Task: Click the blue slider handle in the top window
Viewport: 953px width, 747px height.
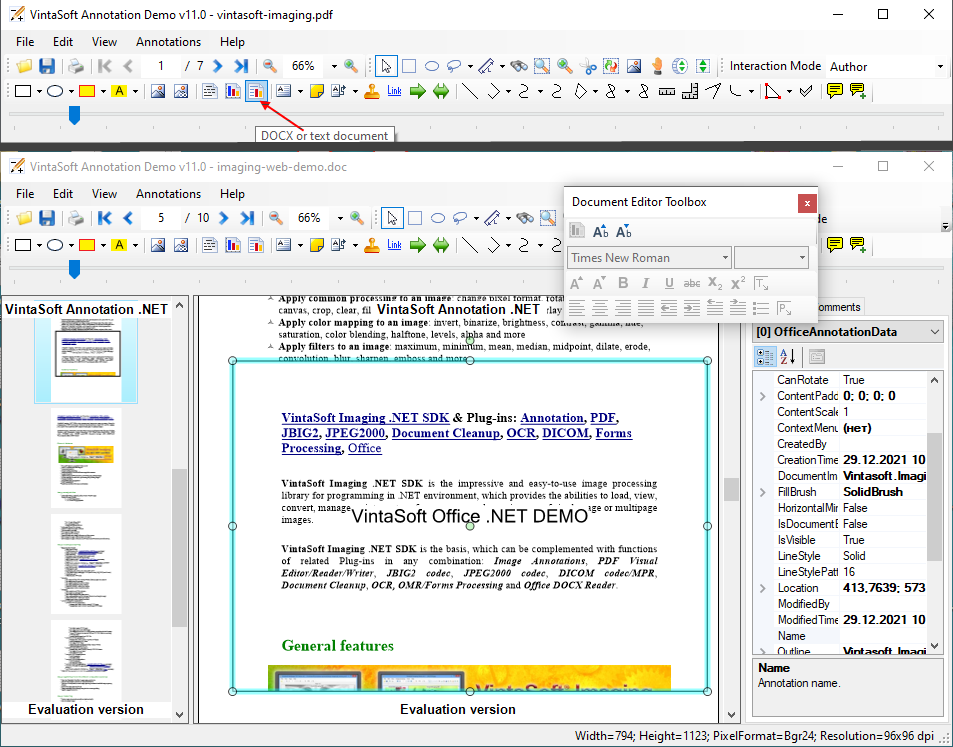Action: 74,116
